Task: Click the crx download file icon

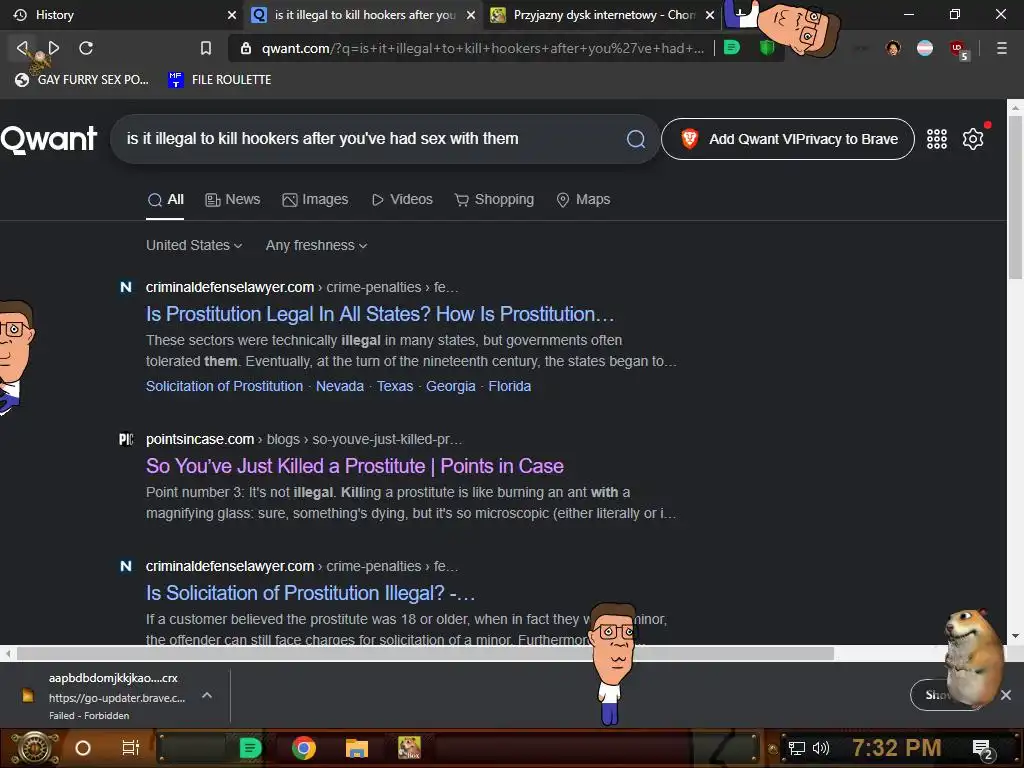Action: tap(27, 696)
